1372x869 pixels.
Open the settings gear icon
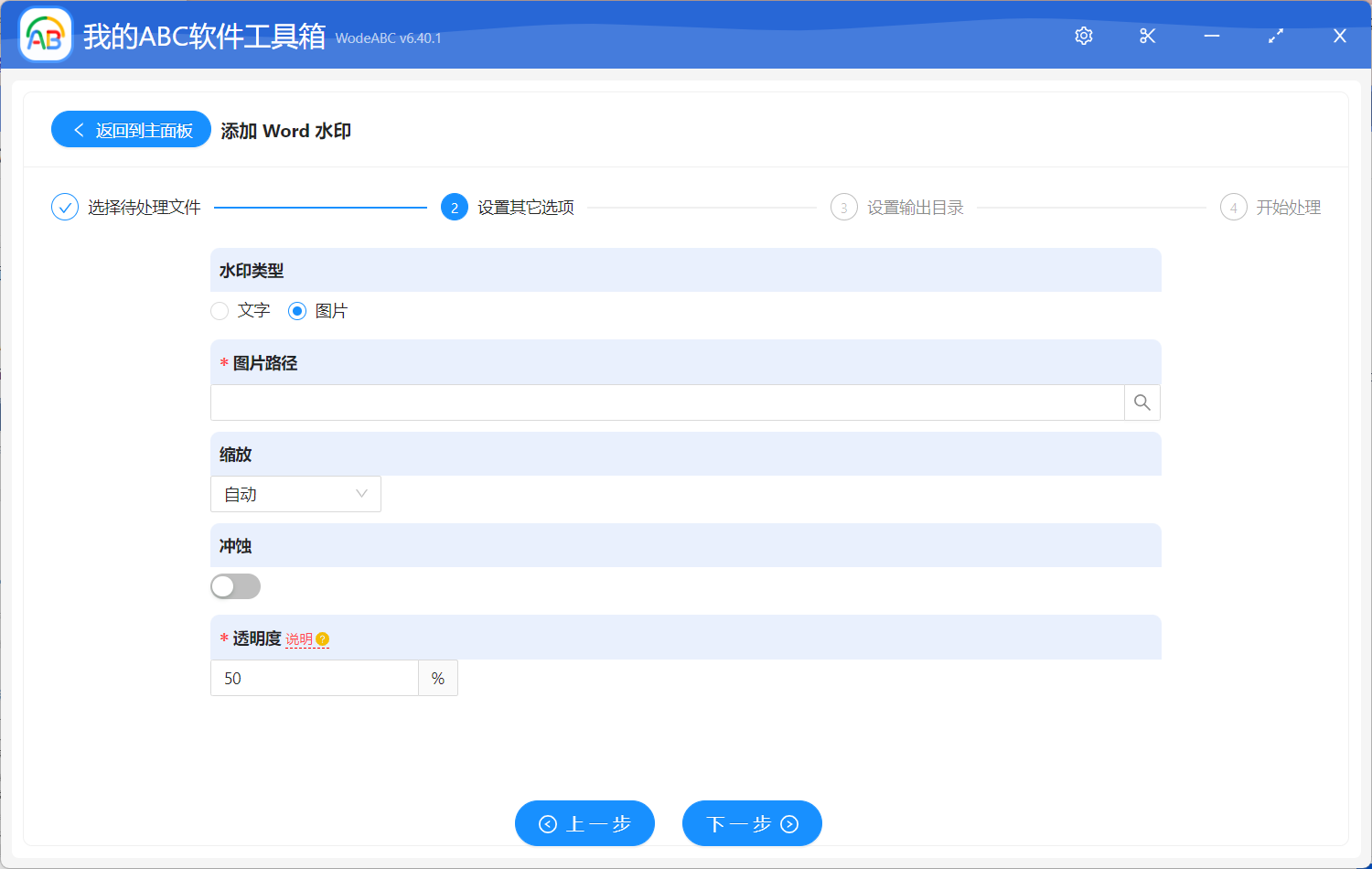click(x=1083, y=36)
